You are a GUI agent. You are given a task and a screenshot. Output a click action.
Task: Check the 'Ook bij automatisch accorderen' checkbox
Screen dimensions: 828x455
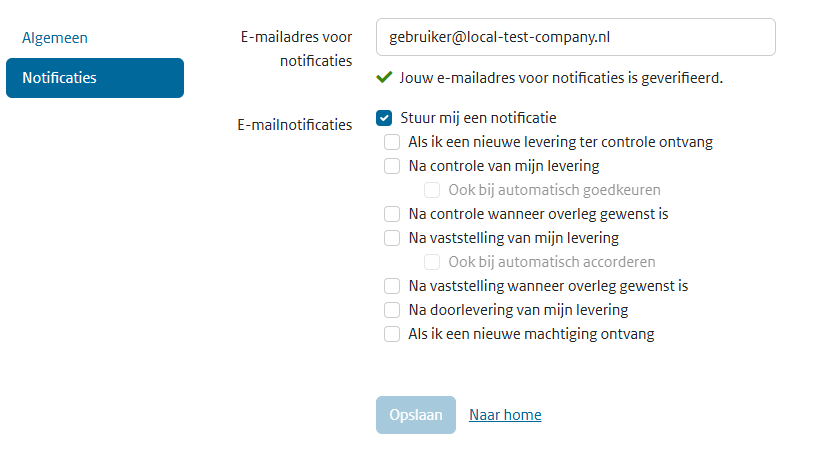(432, 262)
